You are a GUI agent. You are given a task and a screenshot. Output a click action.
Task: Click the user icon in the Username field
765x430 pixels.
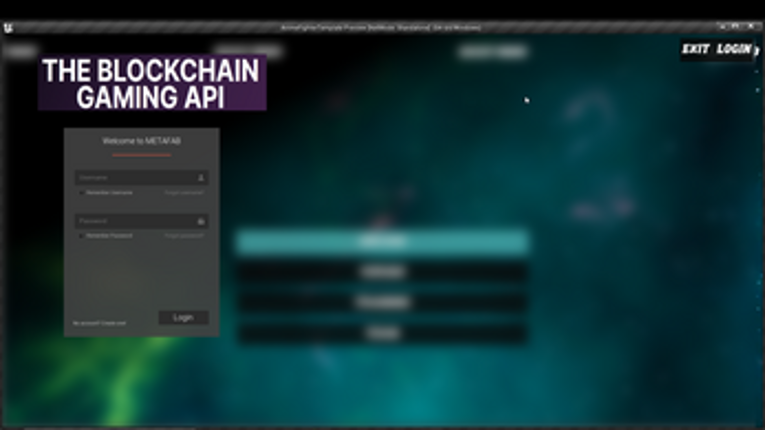click(201, 178)
